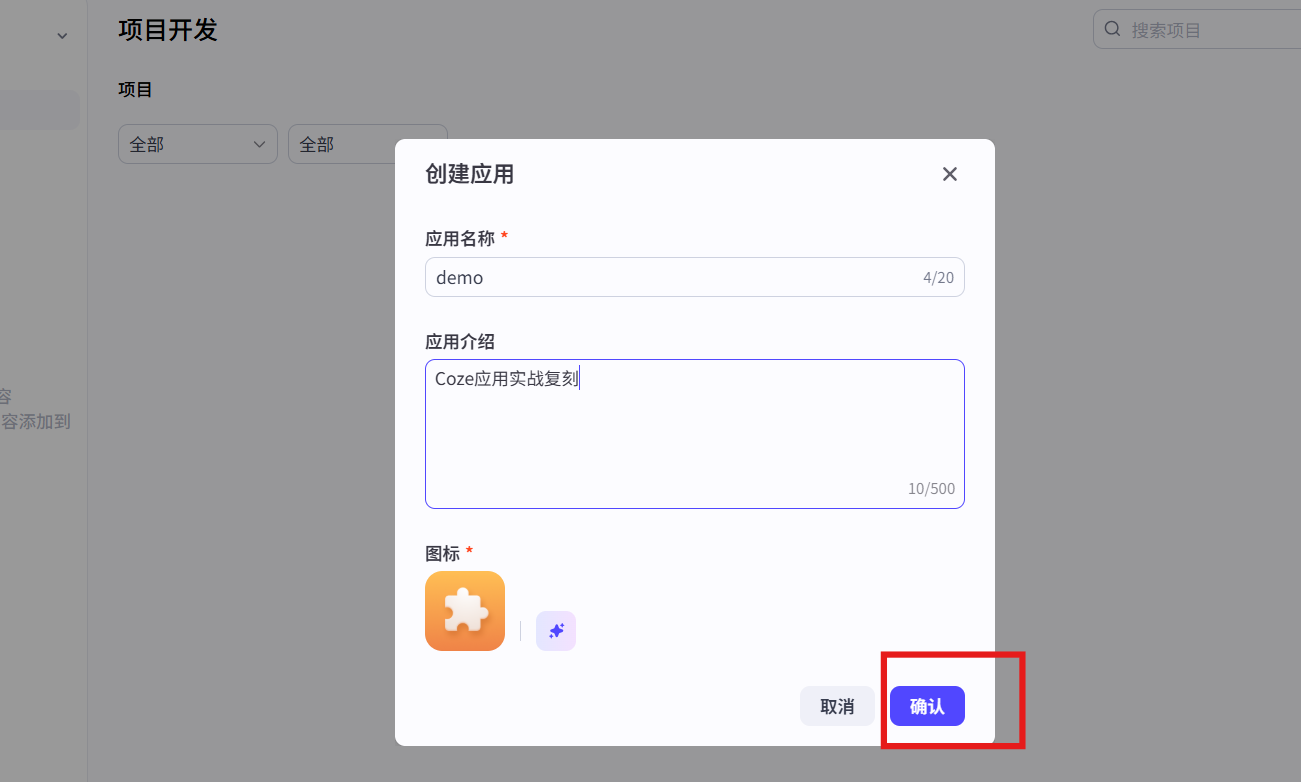The image size is (1301, 782).
Task: Click the AI generate icon sparkle button
Action: click(556, 631)
